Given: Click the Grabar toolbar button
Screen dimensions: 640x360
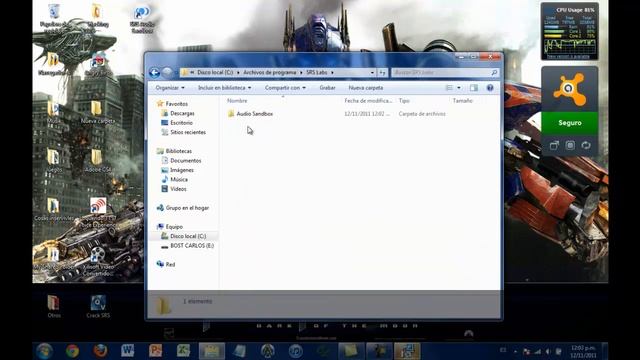Looking at the screenshot, I should tap(327, 88).
